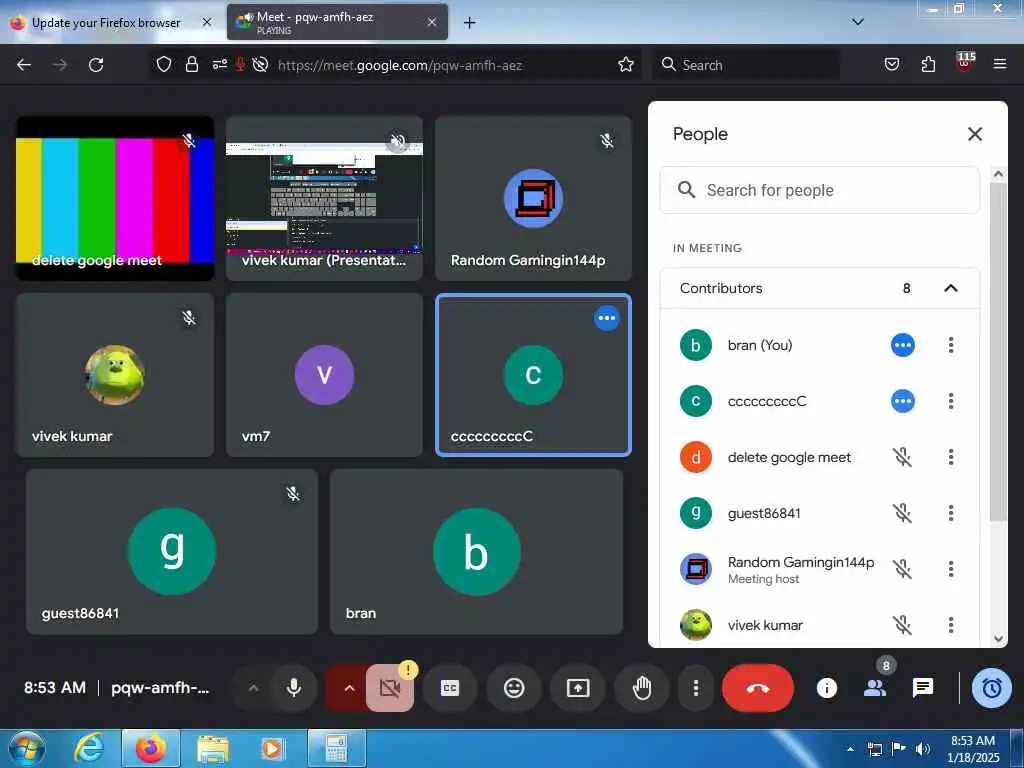The height and width of the screenshot is (768, 1024).
Task: Select the delete google meet color bars tile
Action: pos(115,199)
